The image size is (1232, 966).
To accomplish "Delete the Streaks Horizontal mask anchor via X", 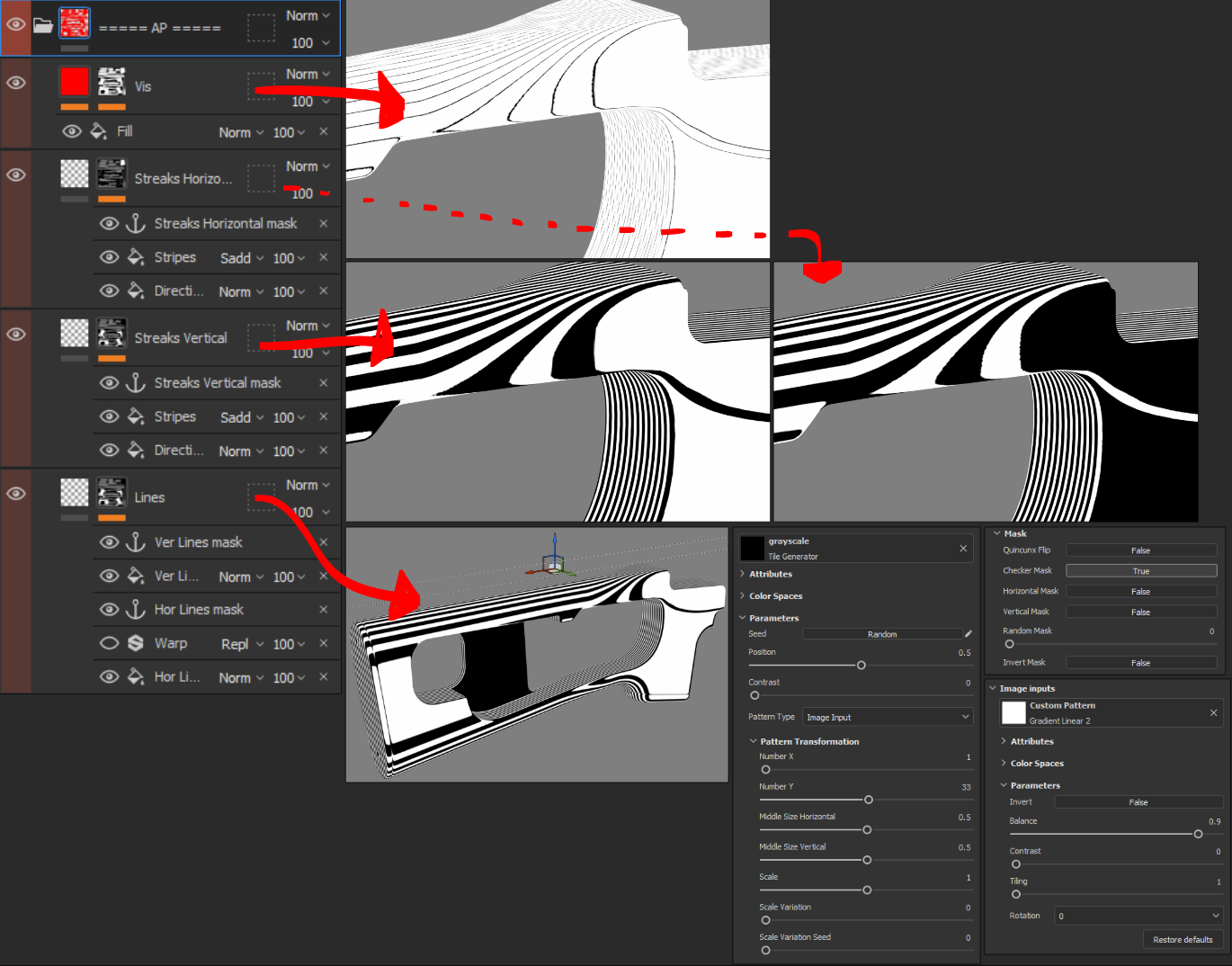I will coord(324,223).
